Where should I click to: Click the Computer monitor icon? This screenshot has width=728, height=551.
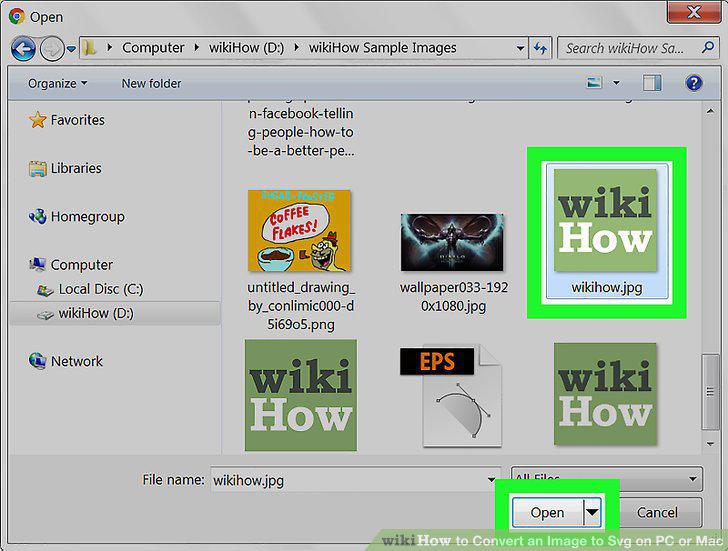coord(38,265)
